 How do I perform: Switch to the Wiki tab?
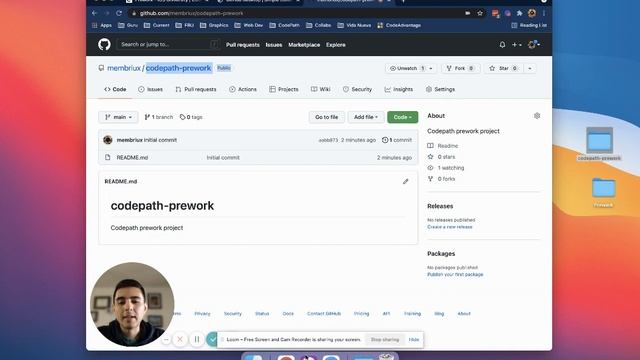[320, 89]
